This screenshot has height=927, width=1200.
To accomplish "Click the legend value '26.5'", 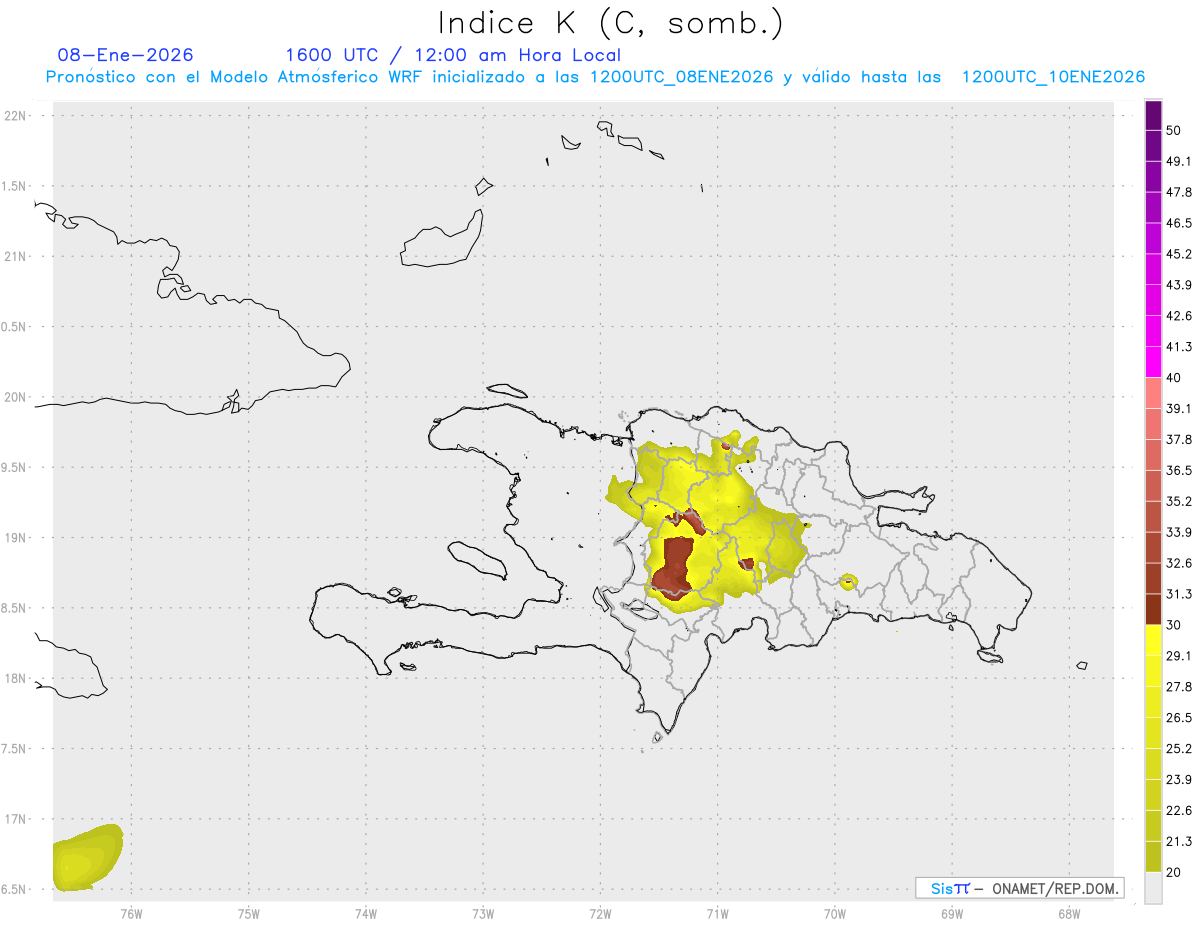I will pos(1179,718).
